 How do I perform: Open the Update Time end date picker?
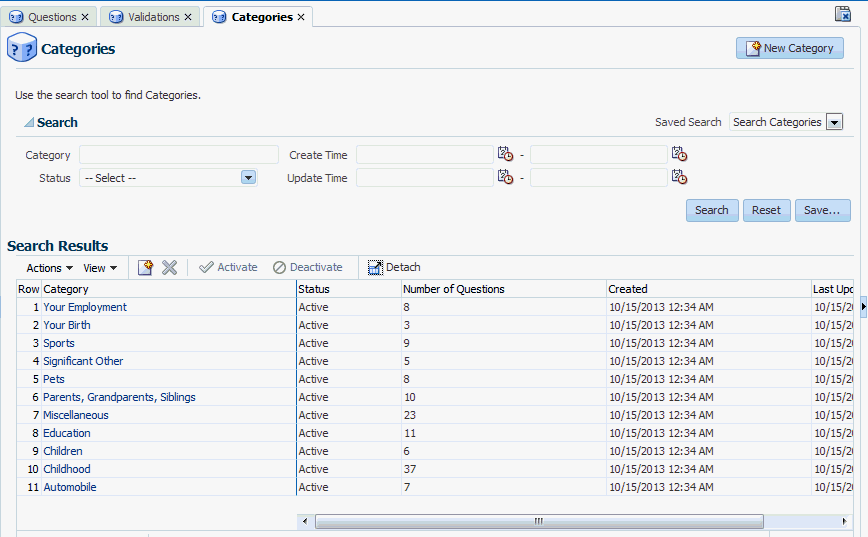[679, 177]
